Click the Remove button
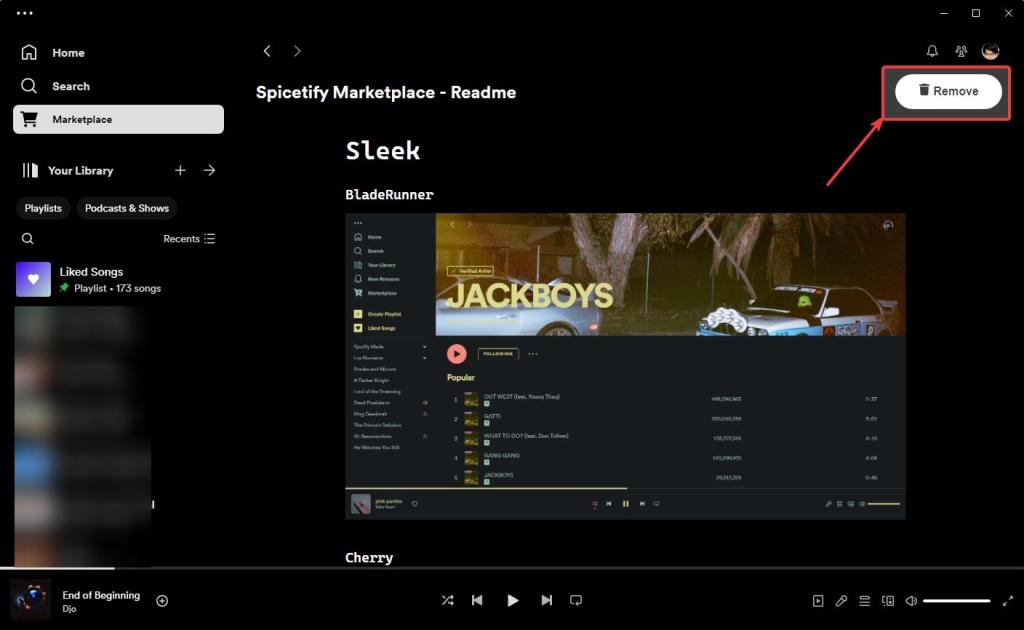The image size is (1024, 630). (x=948, y=91)
